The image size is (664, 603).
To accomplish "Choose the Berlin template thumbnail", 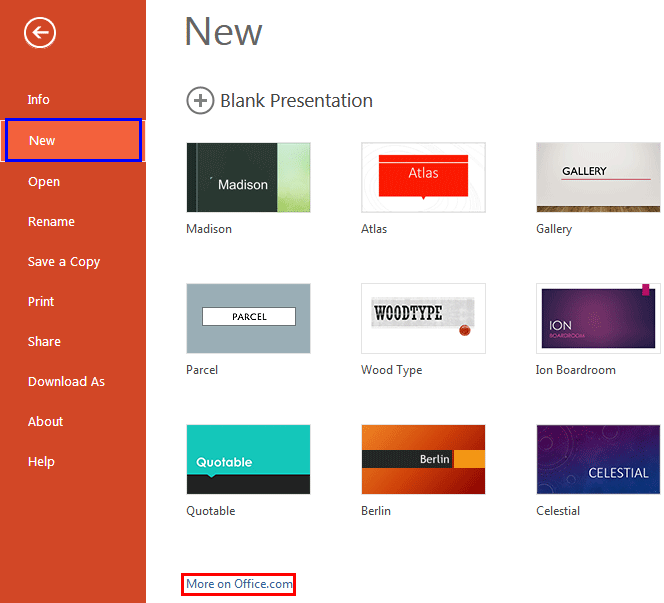I will coord(423,459).
